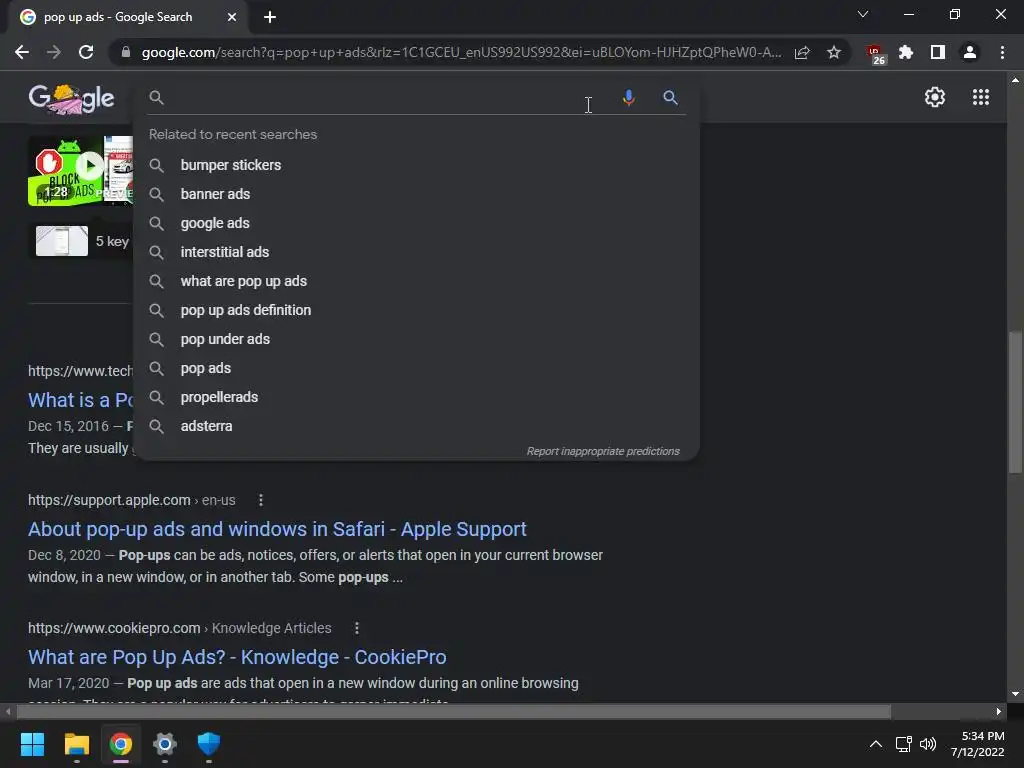1024x768 pixels.
Task: Open Settings from the taskbar
Action: 165,744
